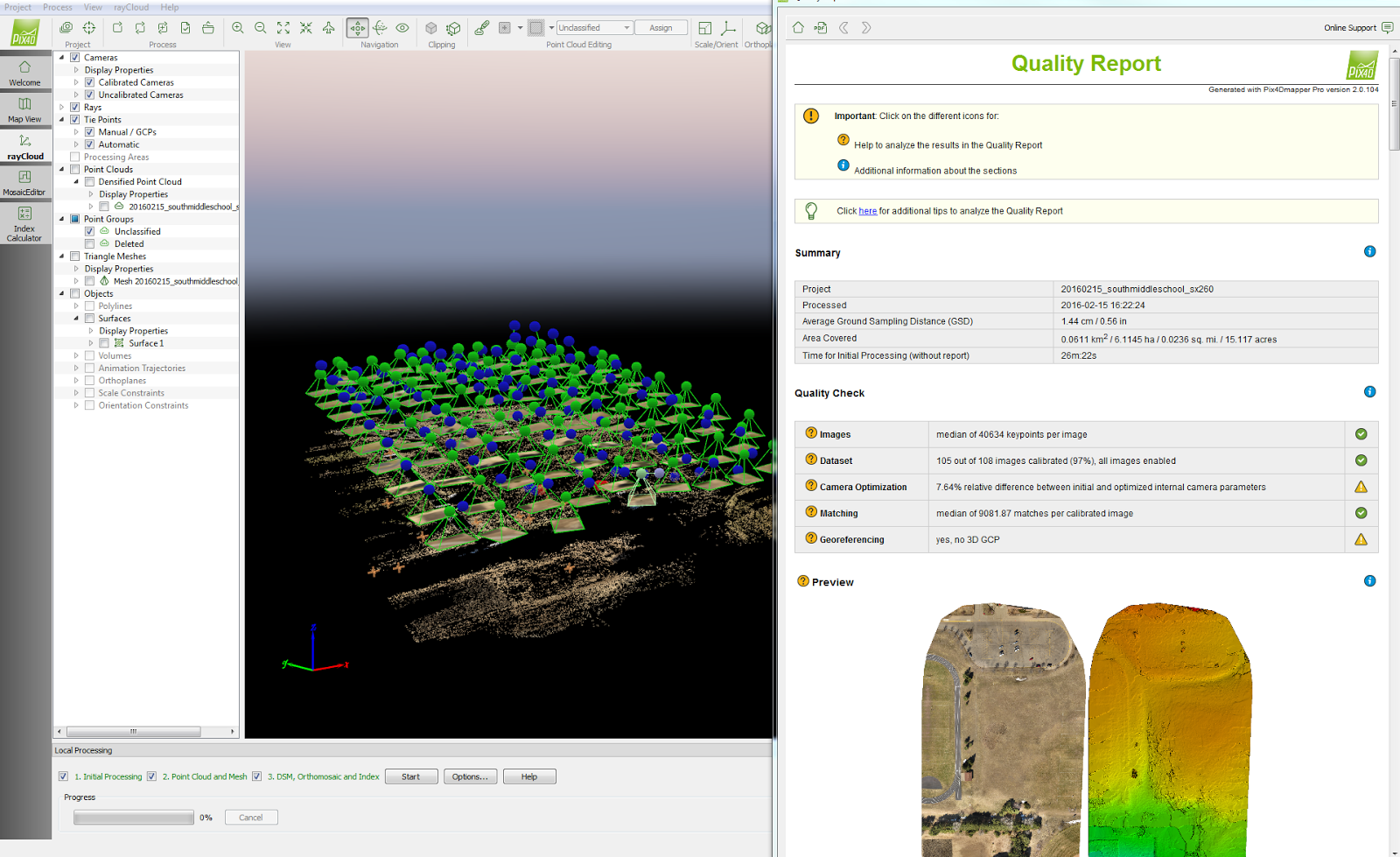
Task: Enable the Triangle Meshes checkbox
Action: click(74, 256)
